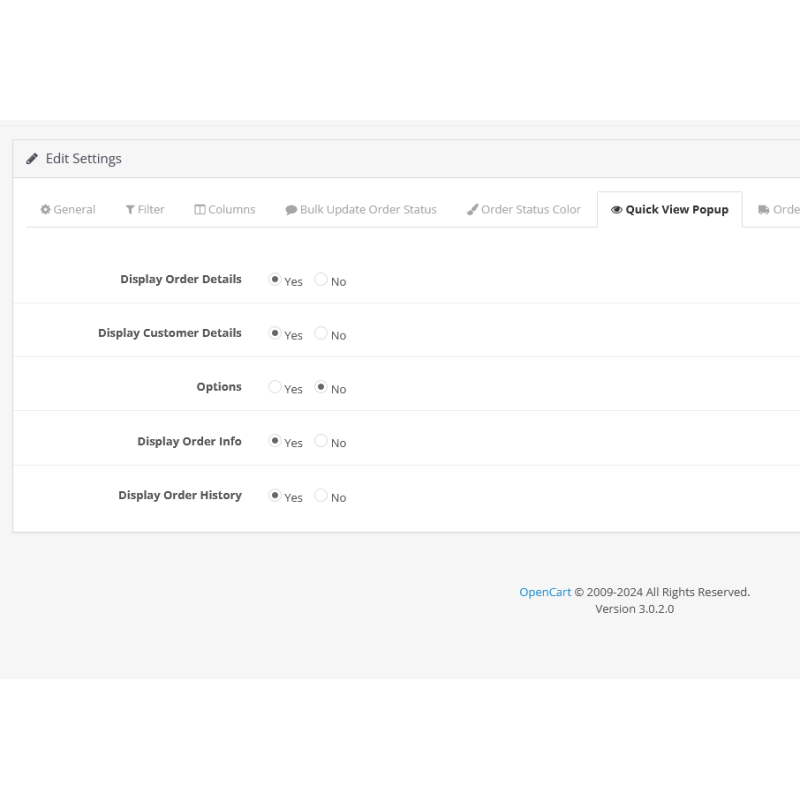Switch to the Filter tab
This screenshot has height=800, width=800.
[x=145, y=209]
